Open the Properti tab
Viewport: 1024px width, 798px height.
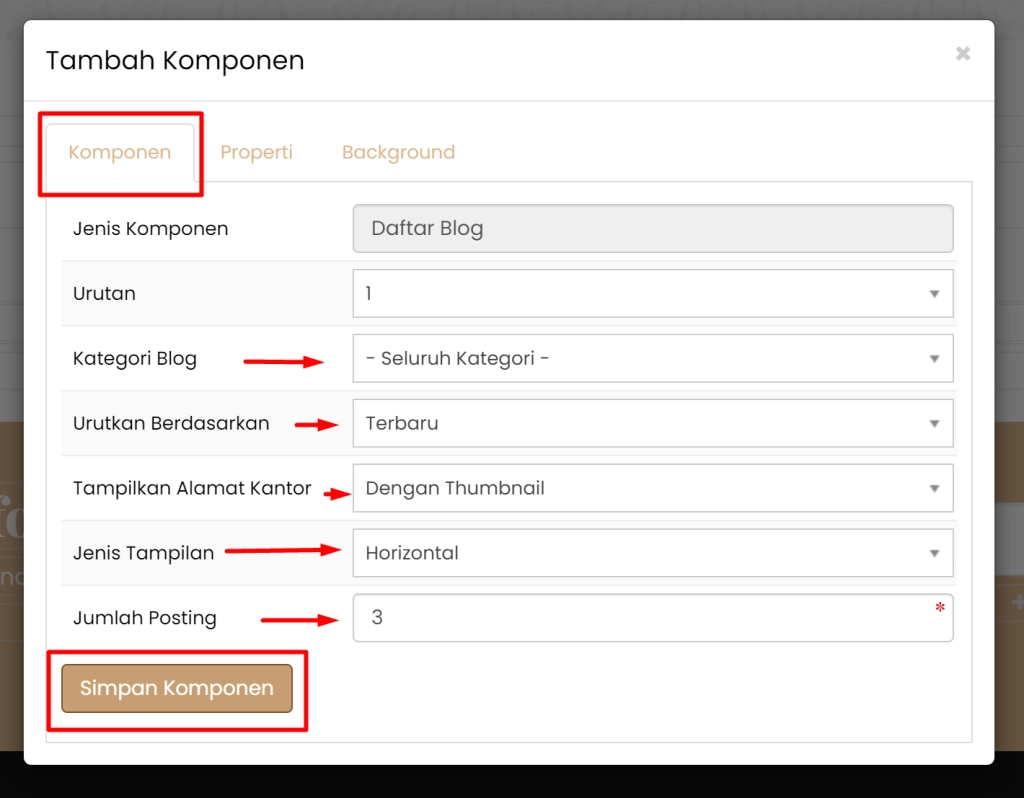tap(256, 153)
